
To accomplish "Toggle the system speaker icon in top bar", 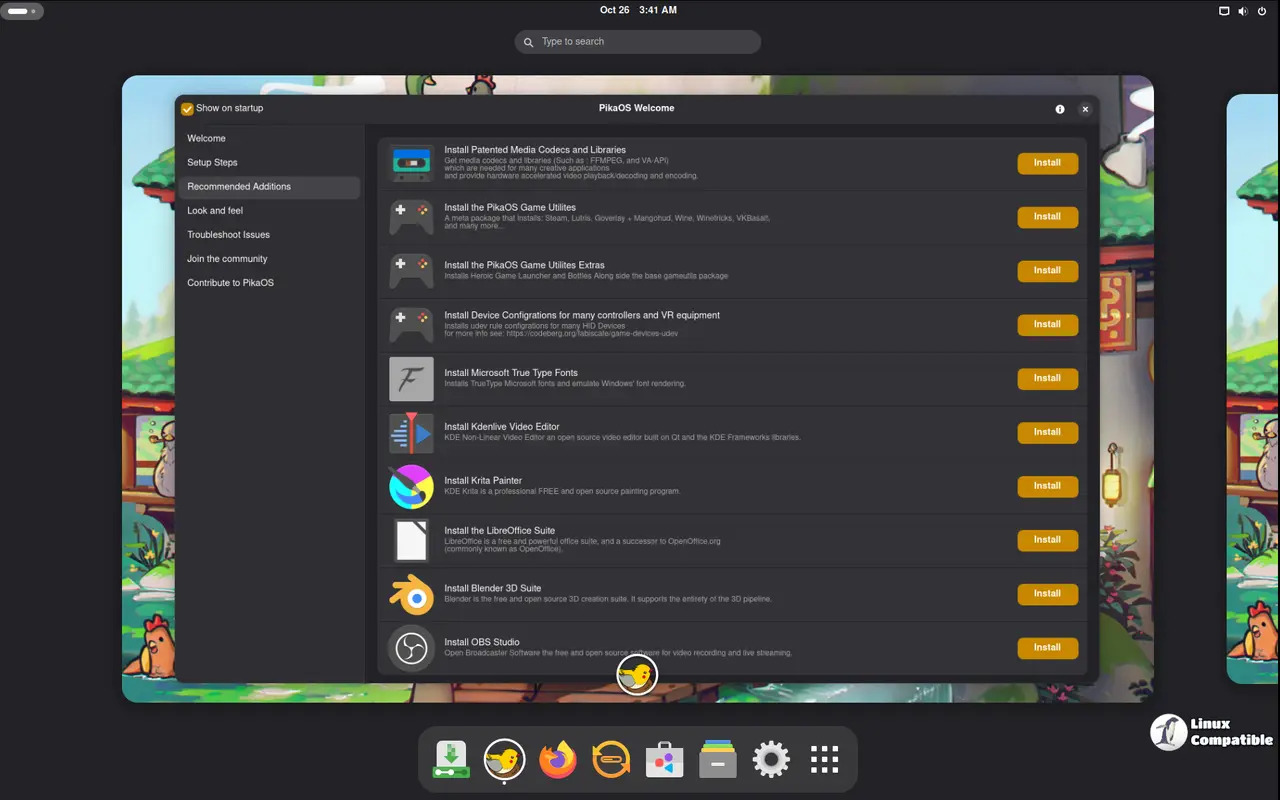I will click(x=1242, y=11).
